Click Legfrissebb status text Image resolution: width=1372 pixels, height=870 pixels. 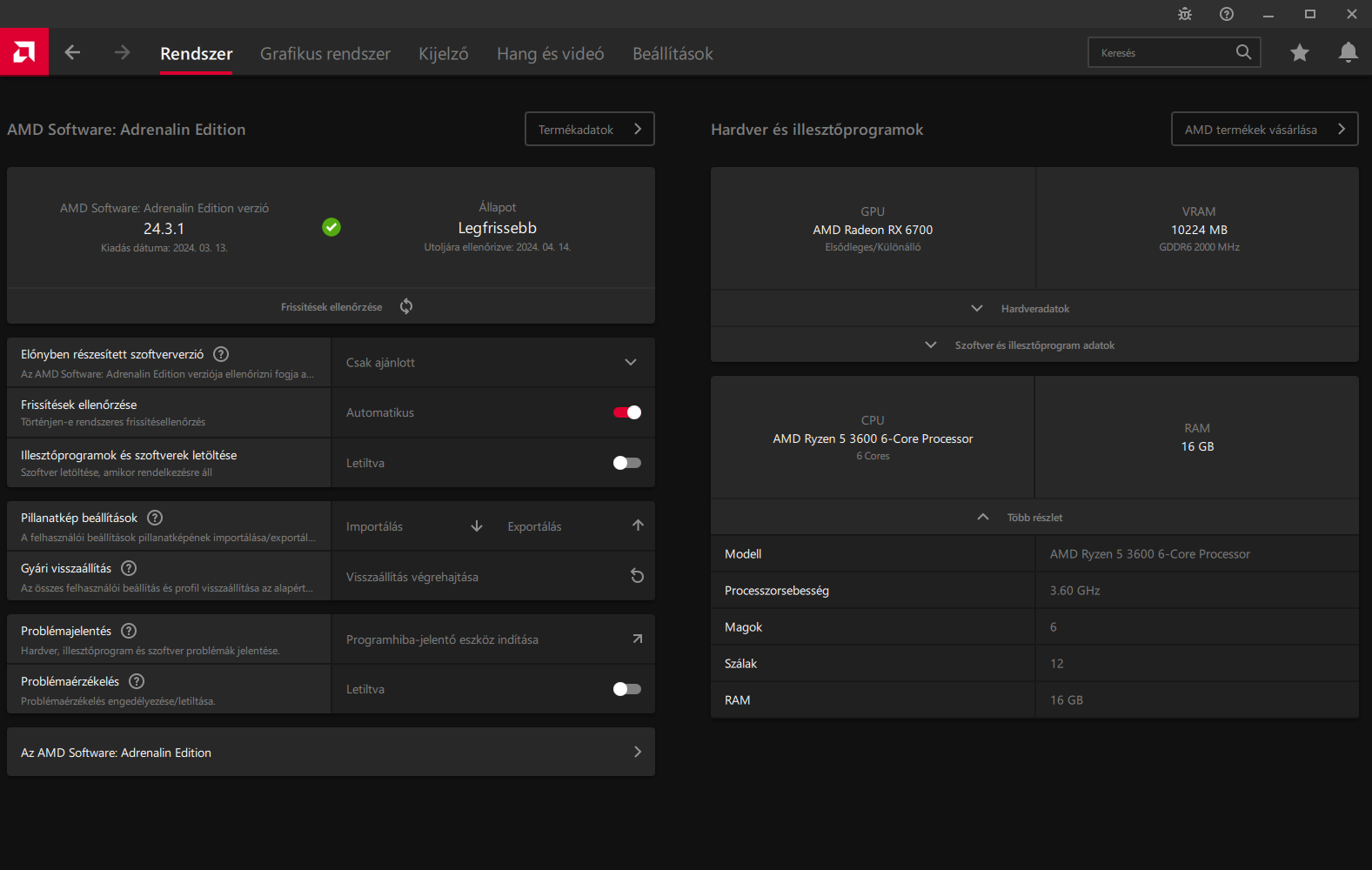[498, 228]
